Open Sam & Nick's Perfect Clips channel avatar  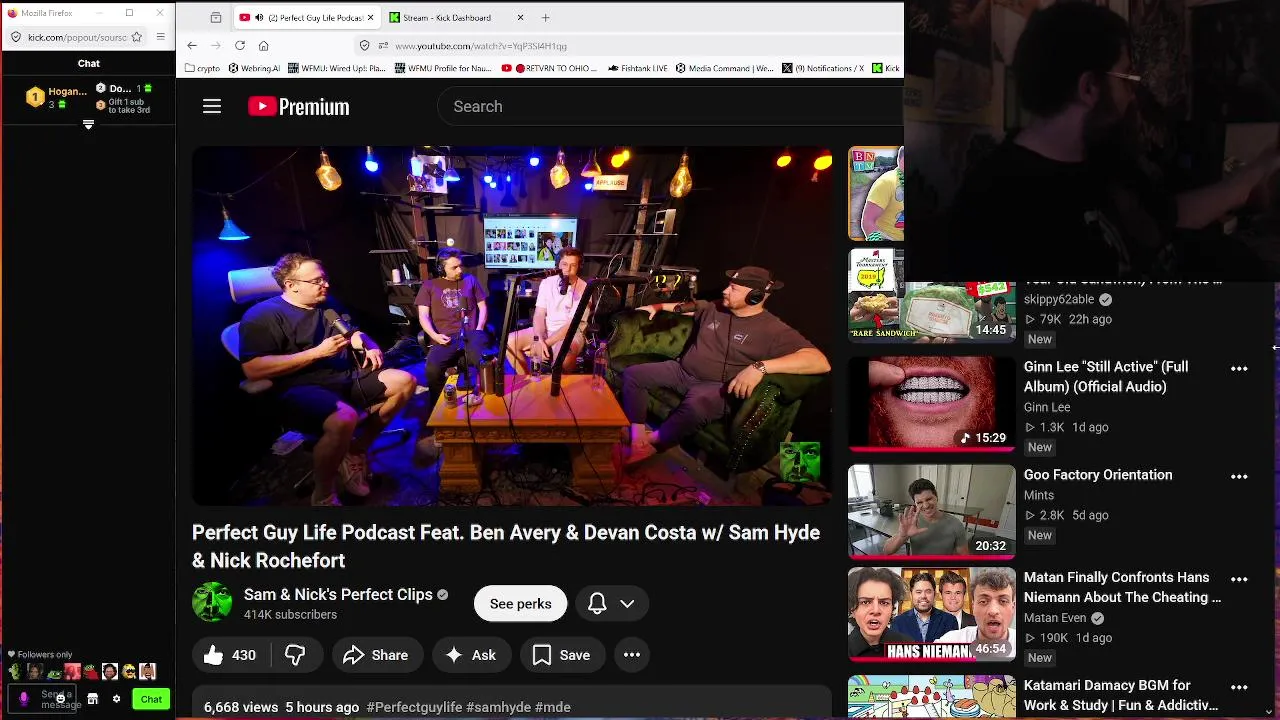pos(212,603)
